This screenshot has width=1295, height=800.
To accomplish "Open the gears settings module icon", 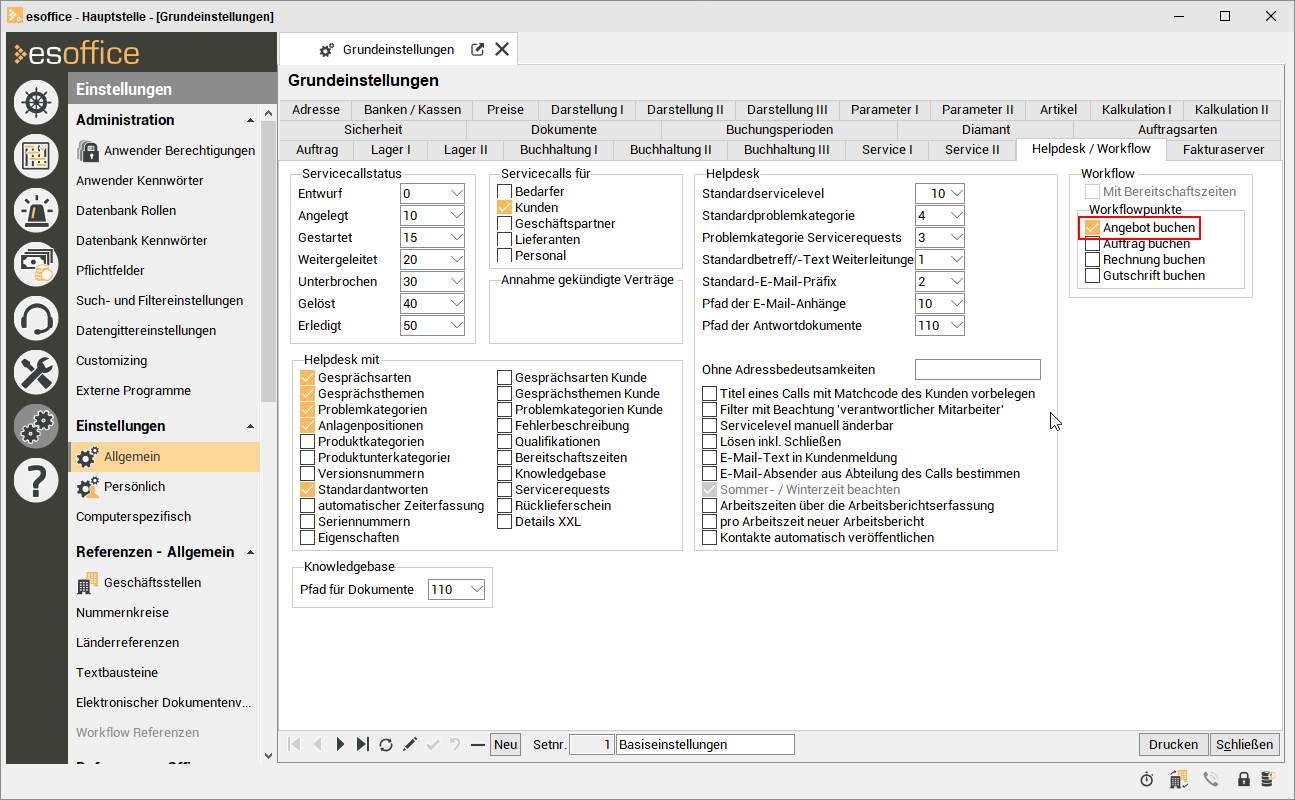I will 36,427.
